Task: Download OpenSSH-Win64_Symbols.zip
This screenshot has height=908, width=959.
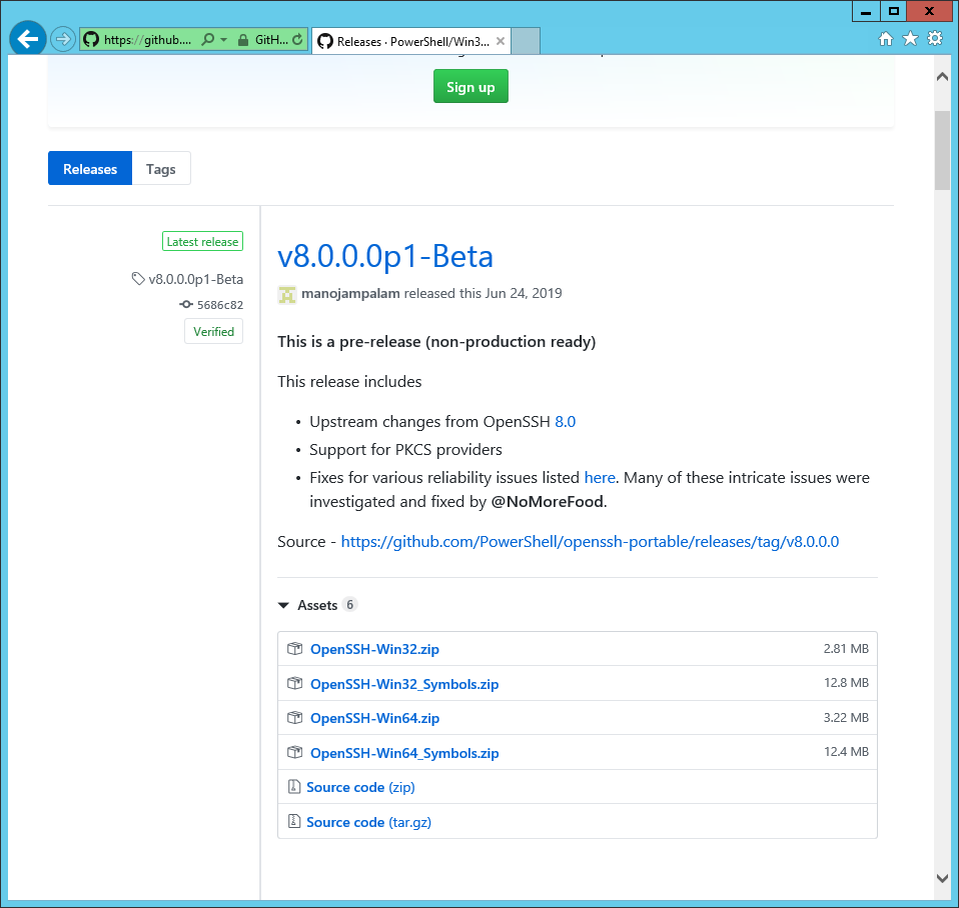Action: tap(404, 753)
